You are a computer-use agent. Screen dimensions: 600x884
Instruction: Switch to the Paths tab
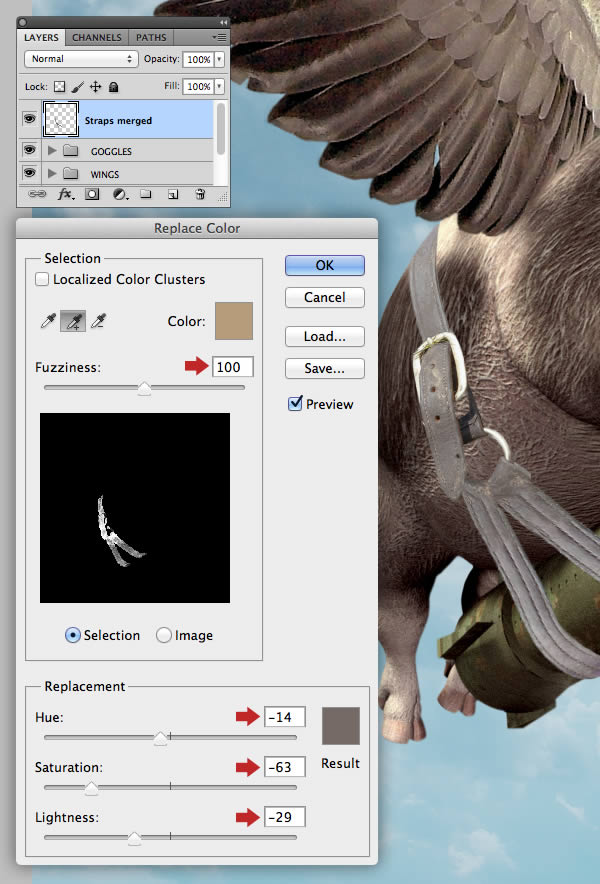[151, 38]
